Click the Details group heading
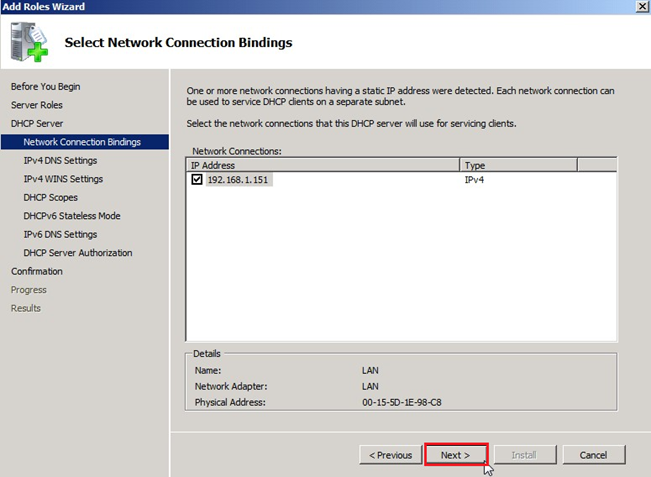Viewport: 651px width, 477px height. pyautogui.click(x=207, y=354)
